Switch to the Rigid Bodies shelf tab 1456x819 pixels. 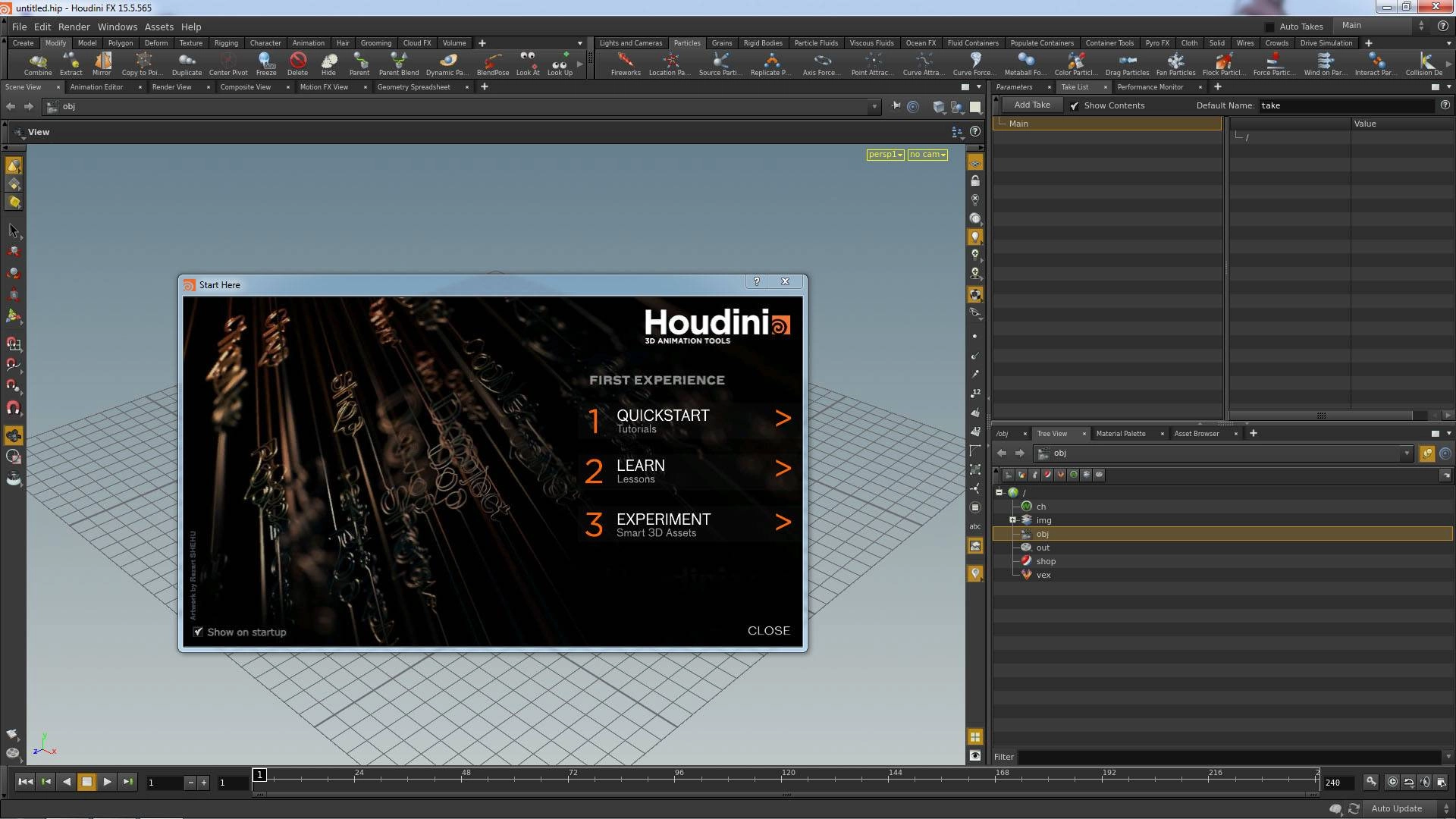click(763, 43)
